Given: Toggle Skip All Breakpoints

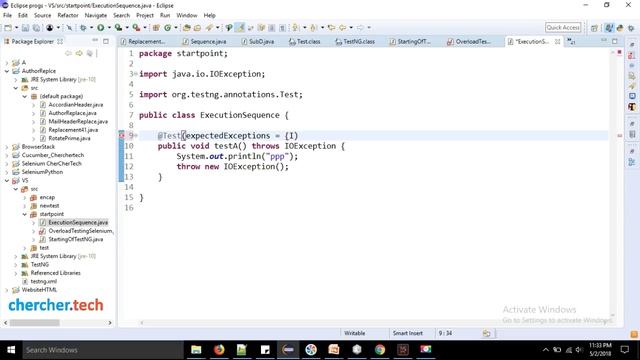Looking at the screenshot, I should point(69,28).
